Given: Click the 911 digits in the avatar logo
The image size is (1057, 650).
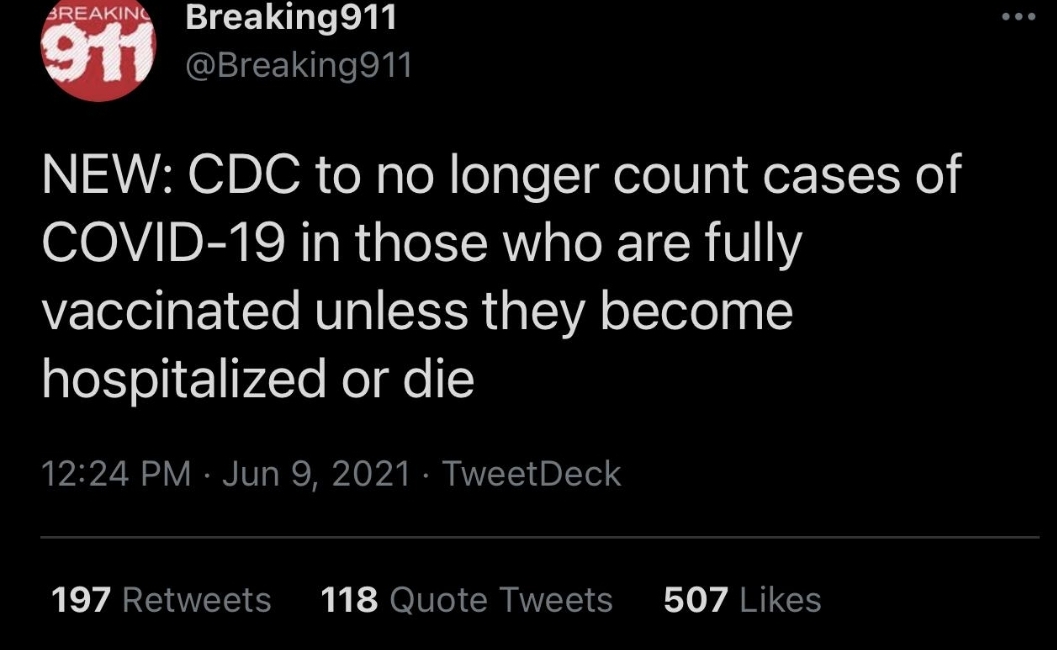Looking at the screenshot, I should click(x=97, y=53).
